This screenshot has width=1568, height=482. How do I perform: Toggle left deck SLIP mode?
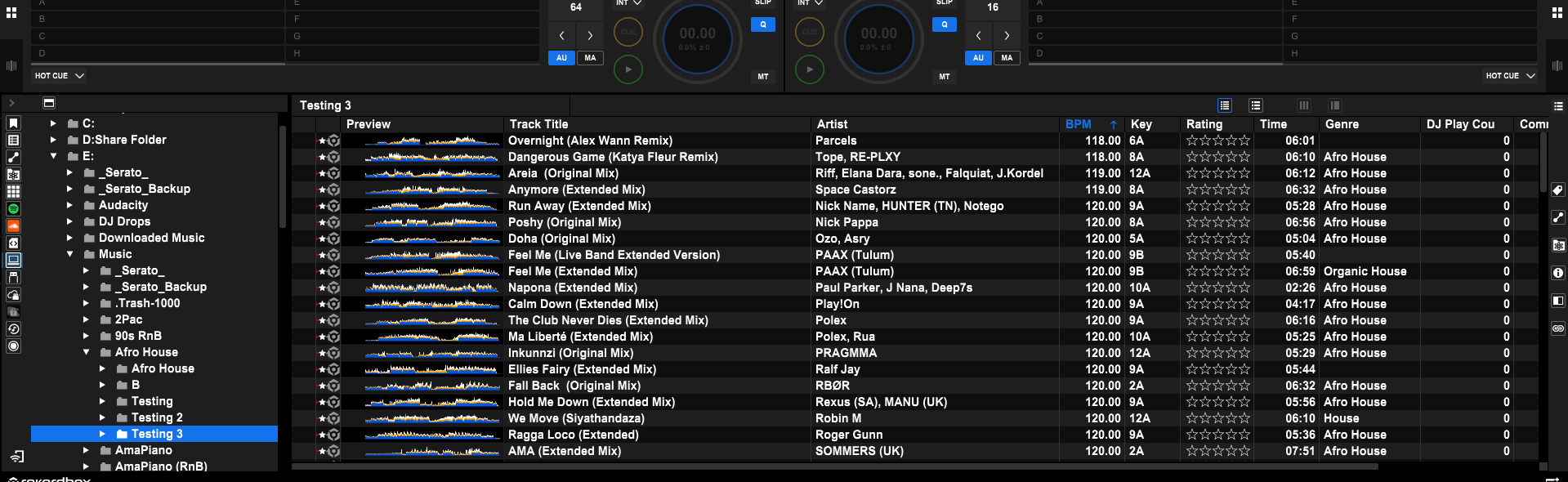coord(763,3)
